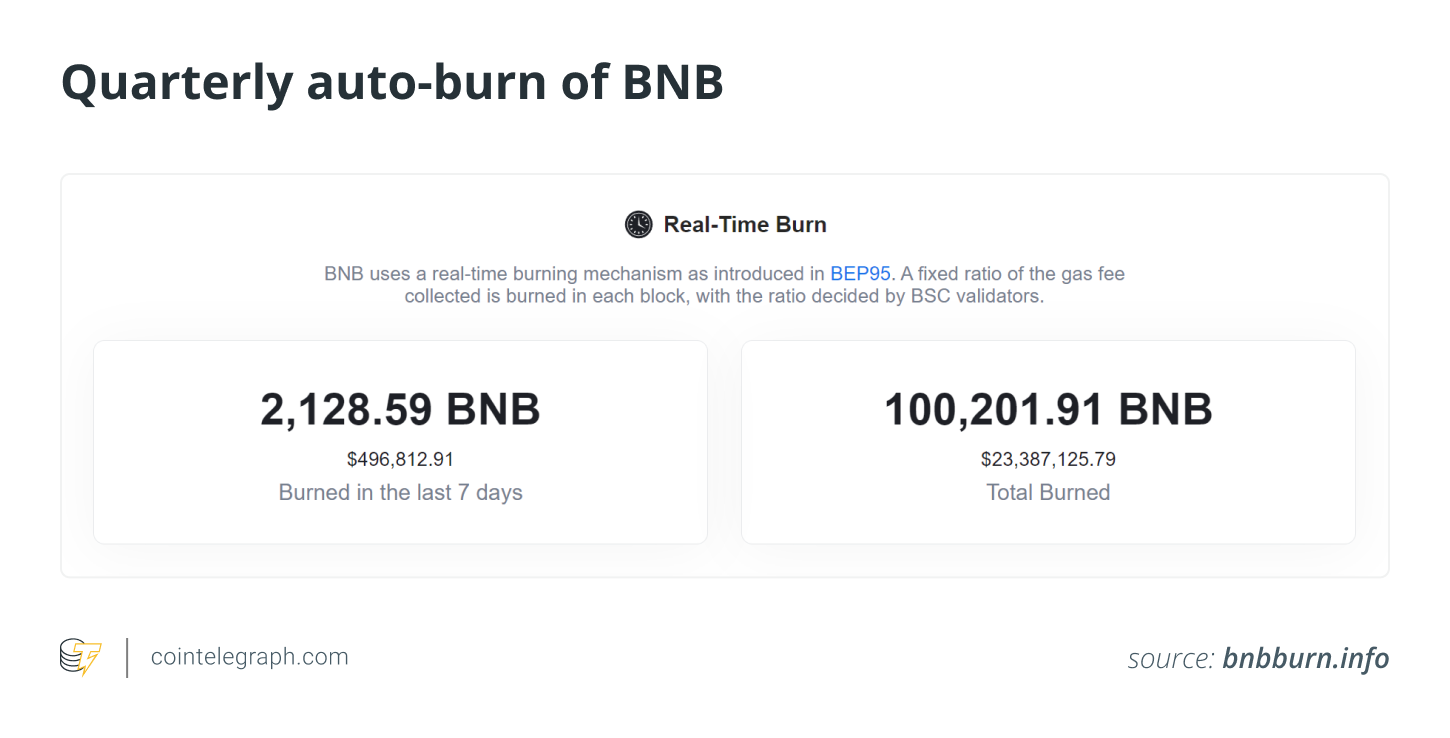This screenshot has height=738, width=1450.
Task: Click the Burned in the last 7 days label
Action: (x=400, y=492)
